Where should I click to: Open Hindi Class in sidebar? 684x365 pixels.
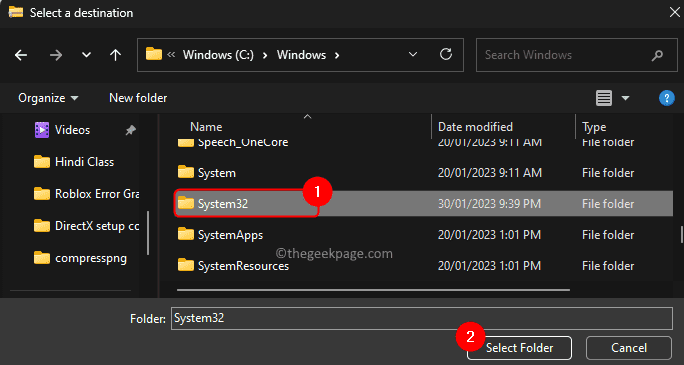click(74, 162)
